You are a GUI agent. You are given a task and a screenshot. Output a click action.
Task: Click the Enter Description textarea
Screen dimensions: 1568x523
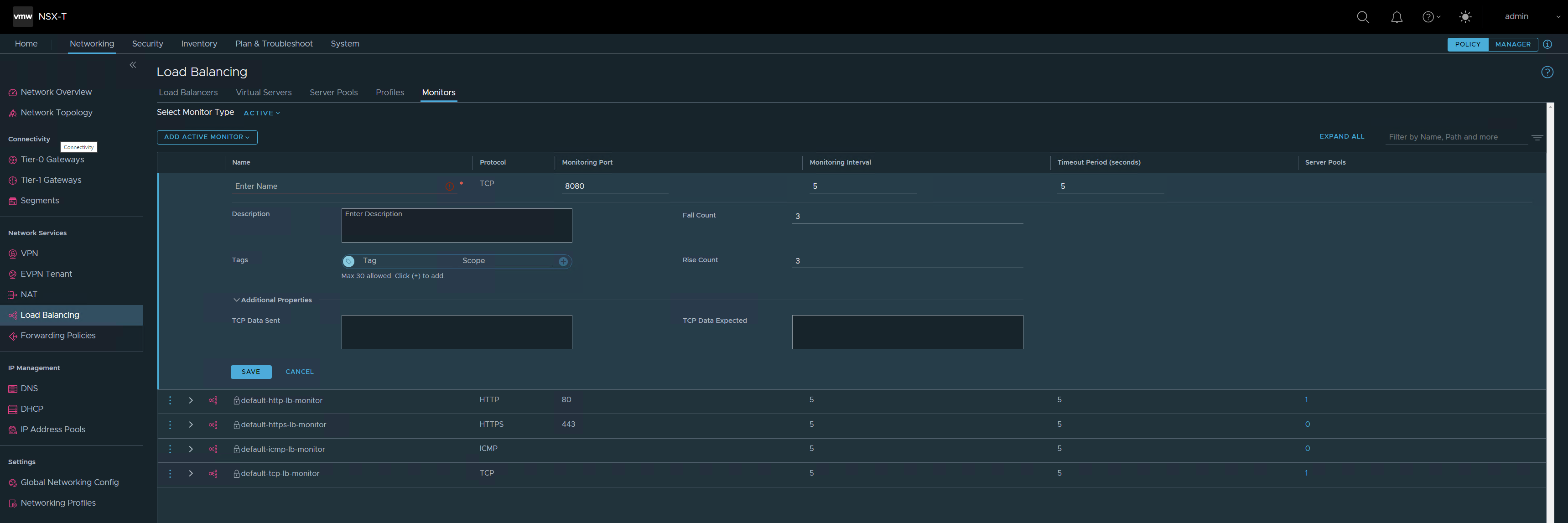(x=457, y=226)
